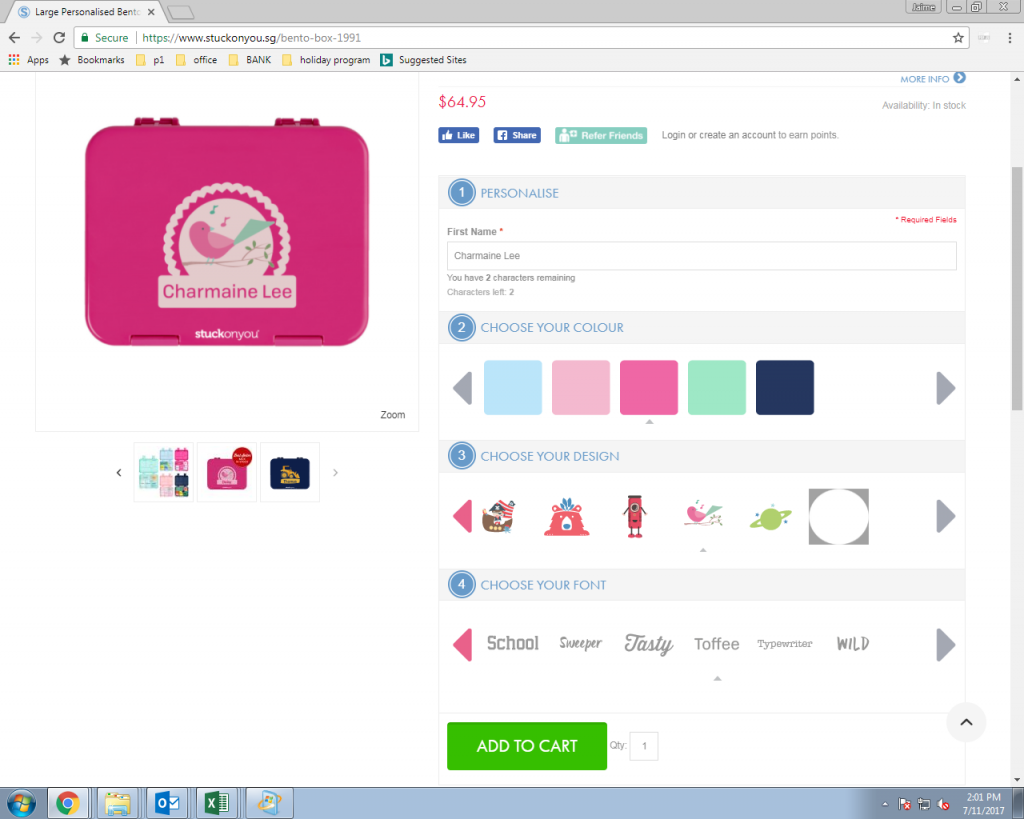
Task: Show more colours with right arrow
Action: 946,388
